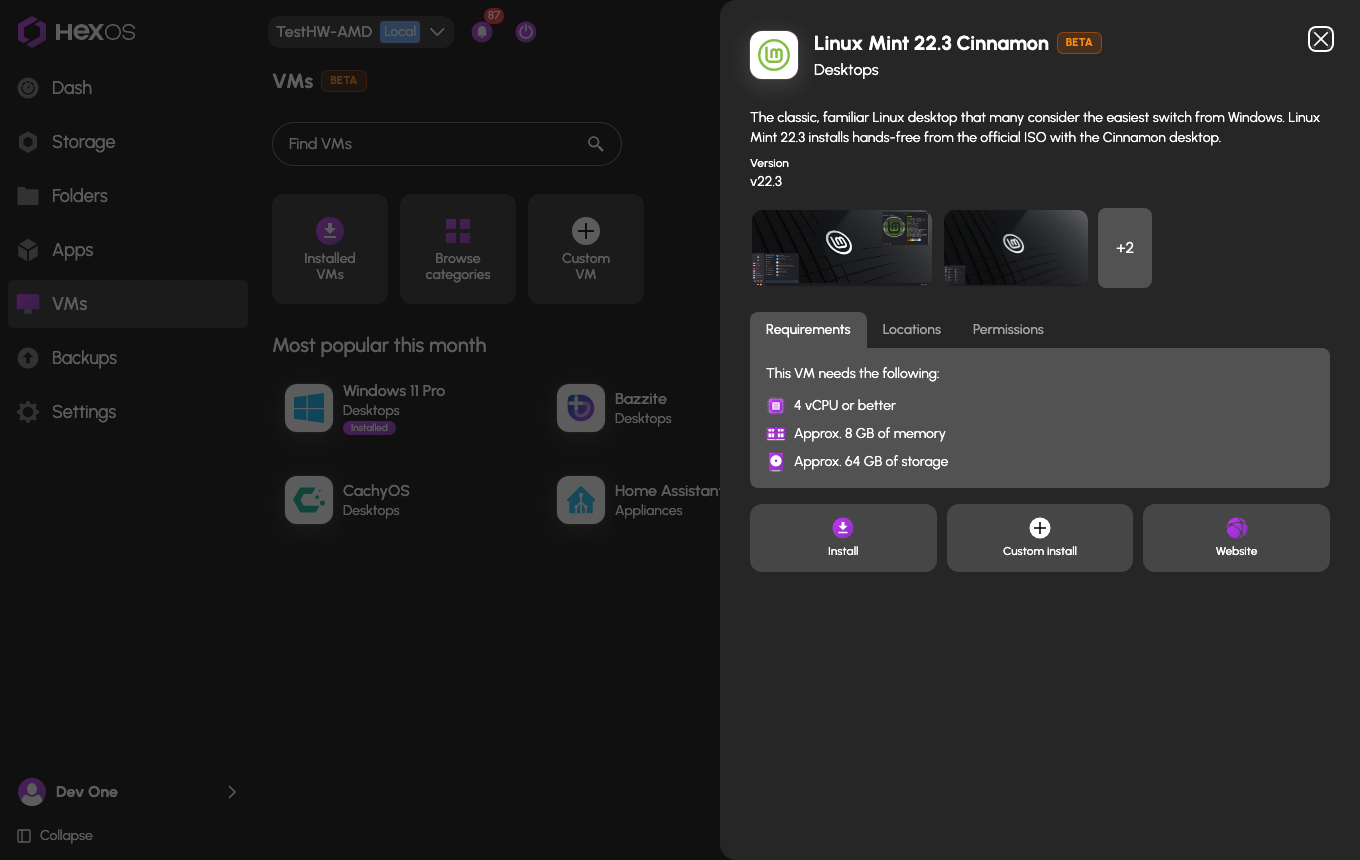
Task: Navigate to Apps in sidebar
Action: tap(128, 250)
